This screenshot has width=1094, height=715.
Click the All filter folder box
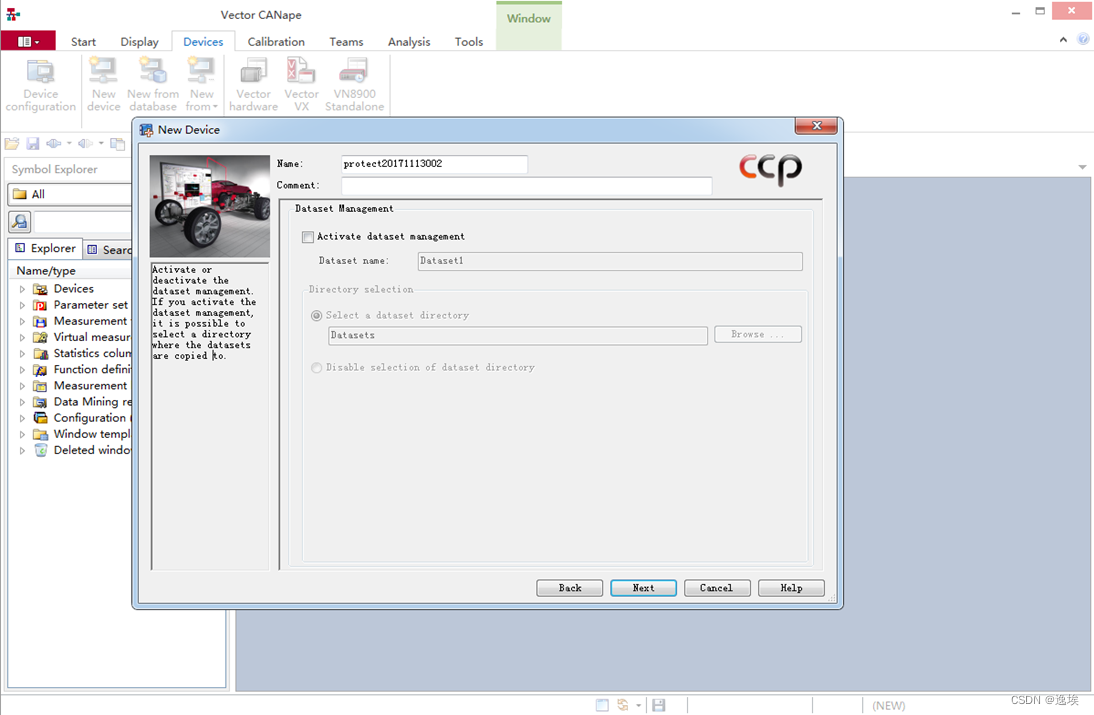(70, 194)
